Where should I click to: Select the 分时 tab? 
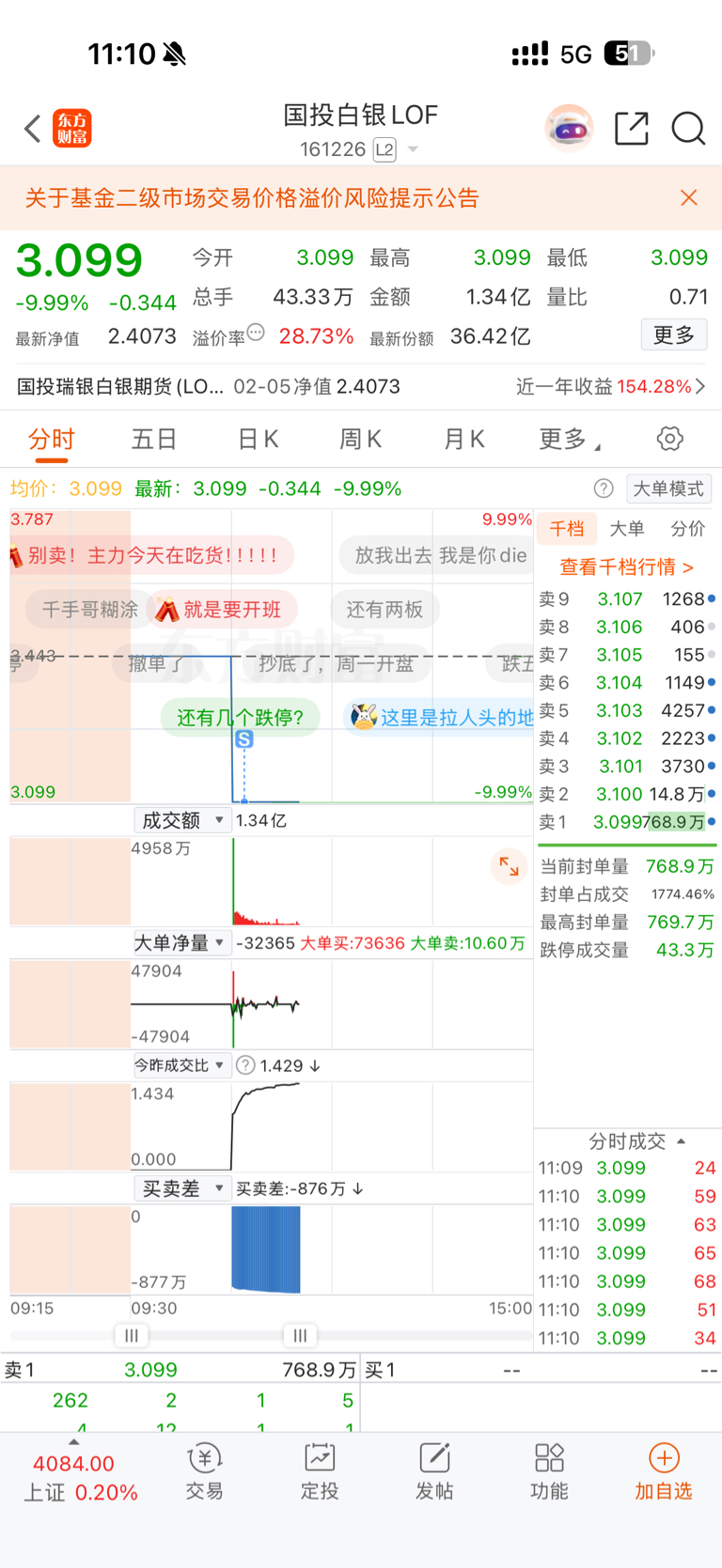[51, 439]
